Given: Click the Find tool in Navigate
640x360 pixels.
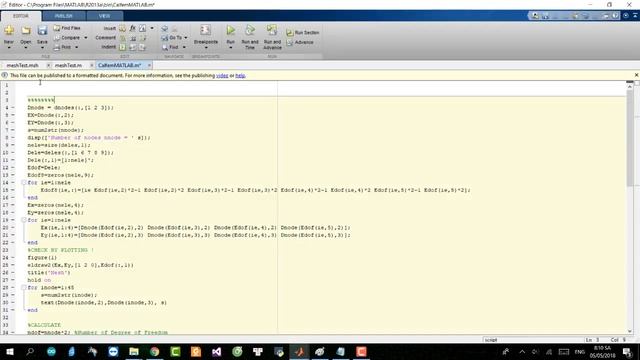Looking at the screenshot, I should pos(170,47).
